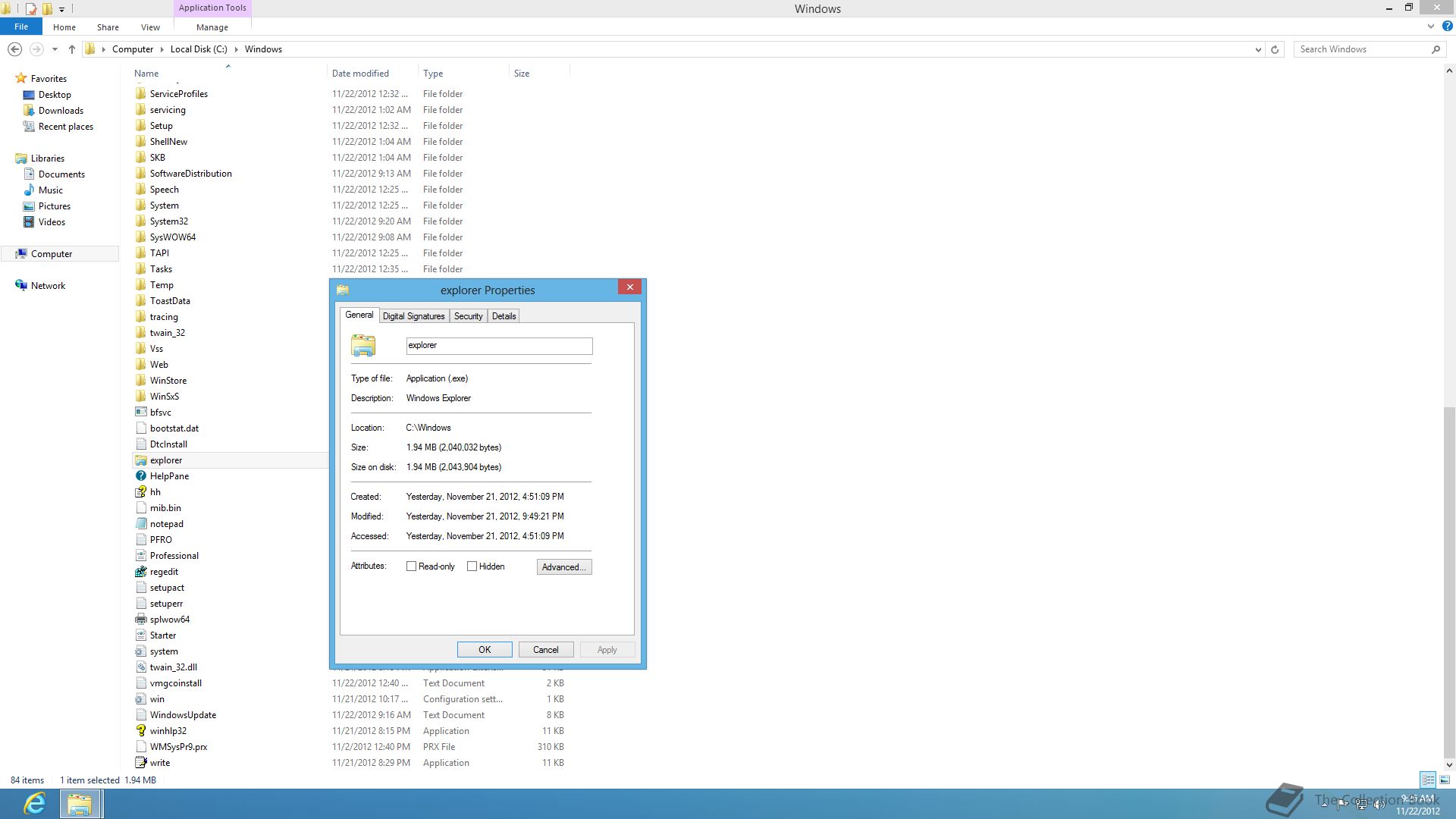Select the explorer application icon in list
The image size is (1456, 819).
click(140, 460)
